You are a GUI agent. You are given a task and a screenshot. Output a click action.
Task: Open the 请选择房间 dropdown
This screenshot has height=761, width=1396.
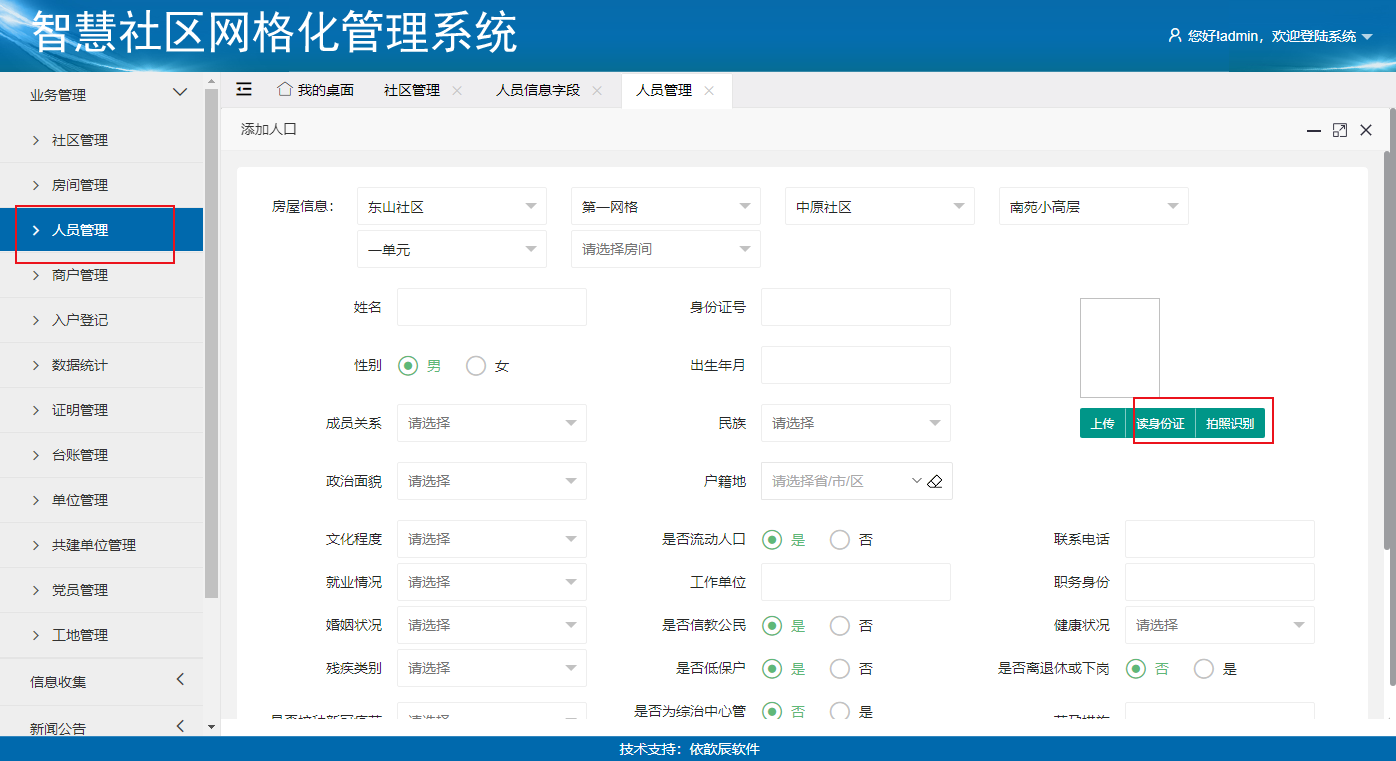tap(665, 249)
